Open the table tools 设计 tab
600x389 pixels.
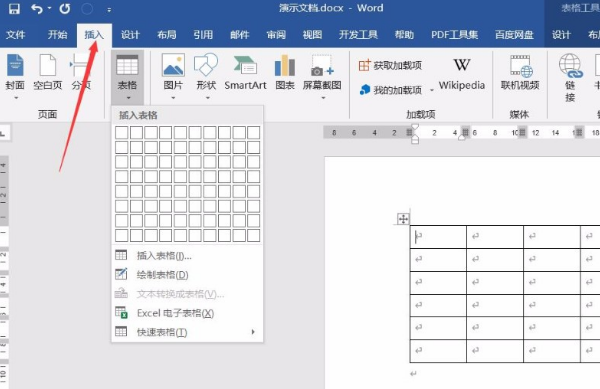pos(561,35)
